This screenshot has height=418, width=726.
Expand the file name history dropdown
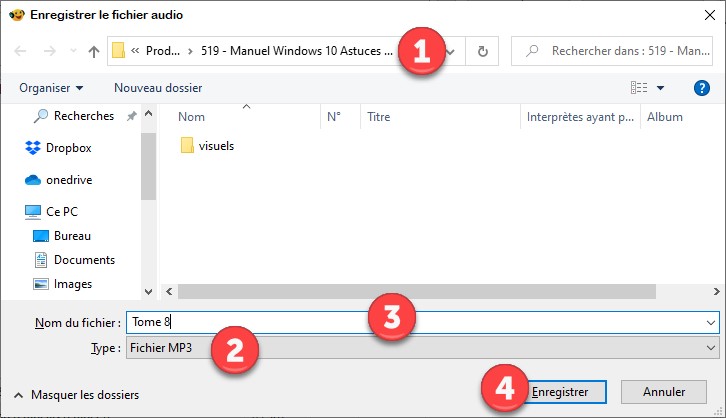click(710, 323)
